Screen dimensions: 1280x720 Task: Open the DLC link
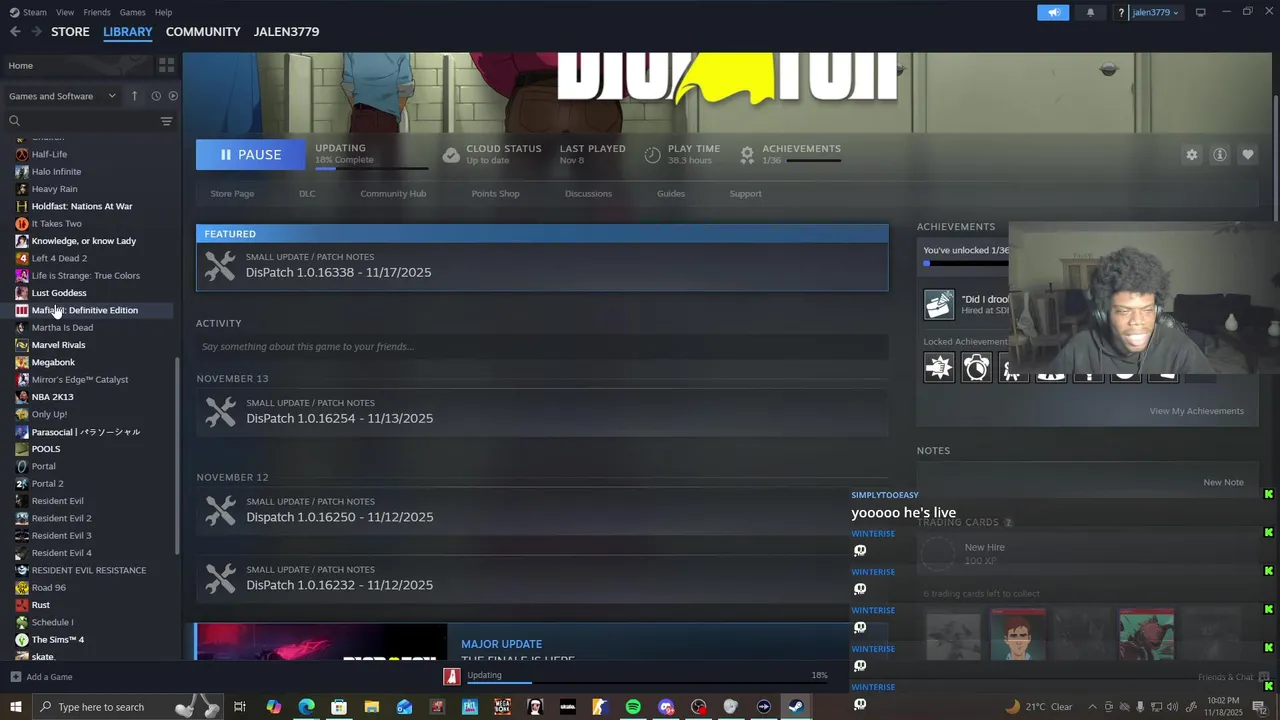307,193
